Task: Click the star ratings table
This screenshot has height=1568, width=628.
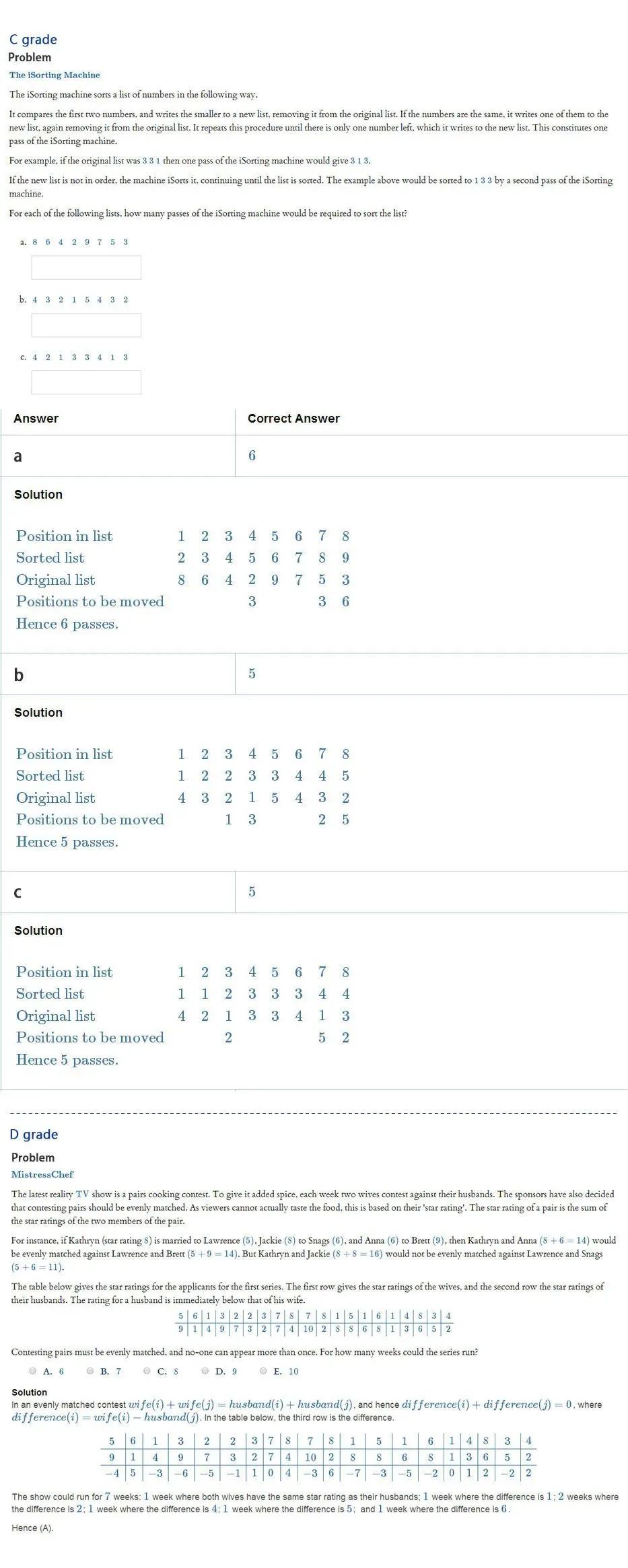Action: pyautogui.click(x=314, y=1322)
